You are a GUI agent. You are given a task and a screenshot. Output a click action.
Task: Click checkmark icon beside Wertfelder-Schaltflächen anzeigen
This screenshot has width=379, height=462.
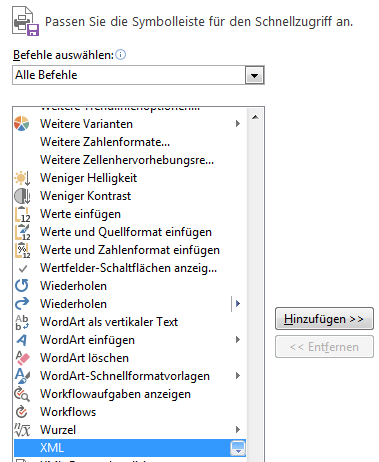pyautogui.click(x=23, y=268)
